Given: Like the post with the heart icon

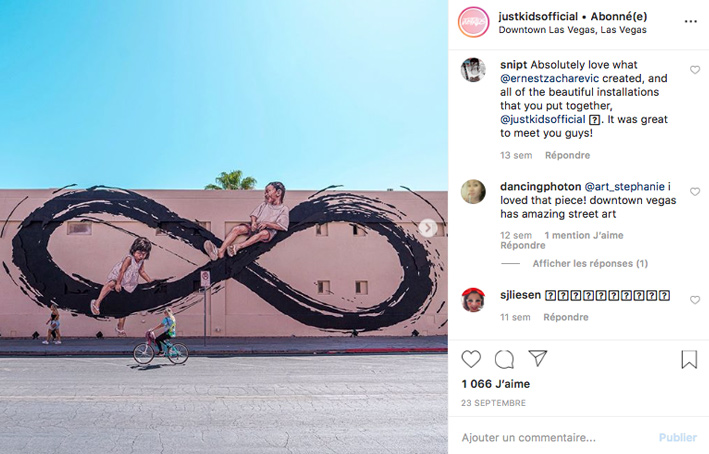Looking at the screenshot, I should click(471, 359).
